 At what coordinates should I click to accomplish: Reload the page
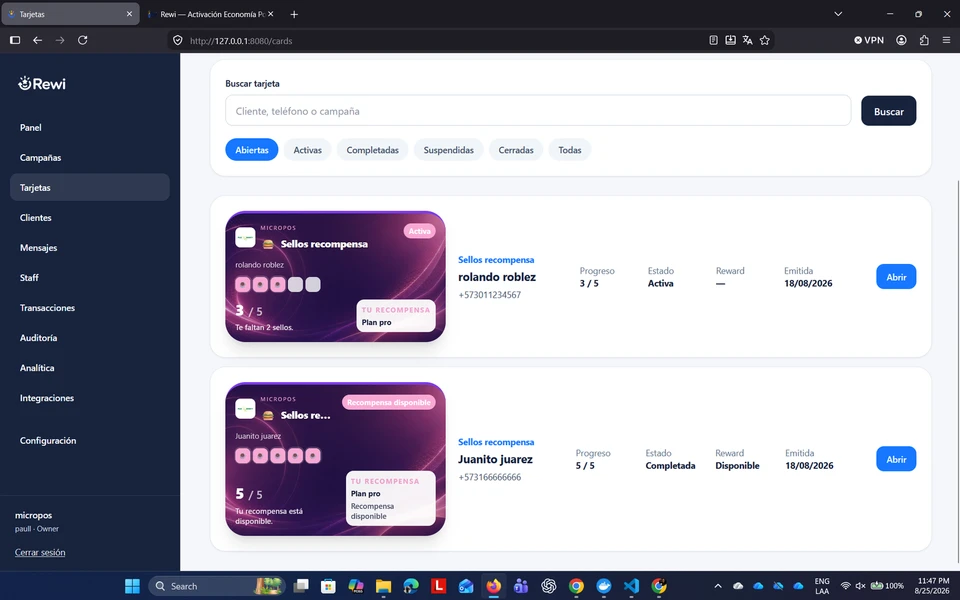pos(83,40)
